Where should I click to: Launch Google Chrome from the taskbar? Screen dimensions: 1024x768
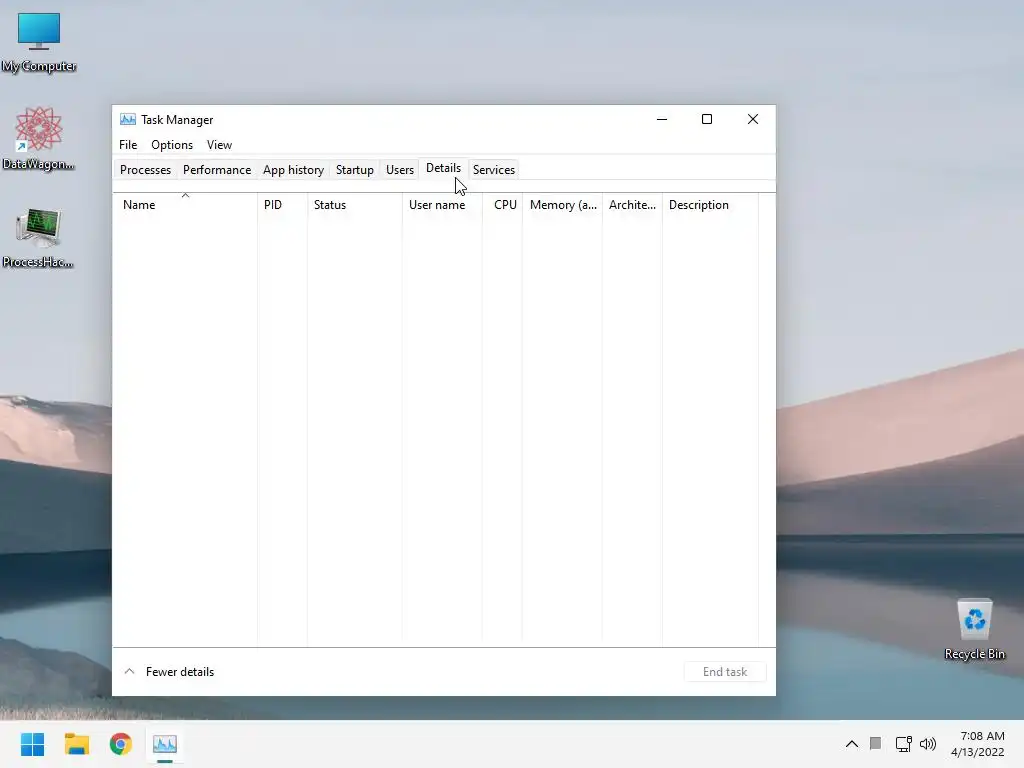click(x=121, y=744)
